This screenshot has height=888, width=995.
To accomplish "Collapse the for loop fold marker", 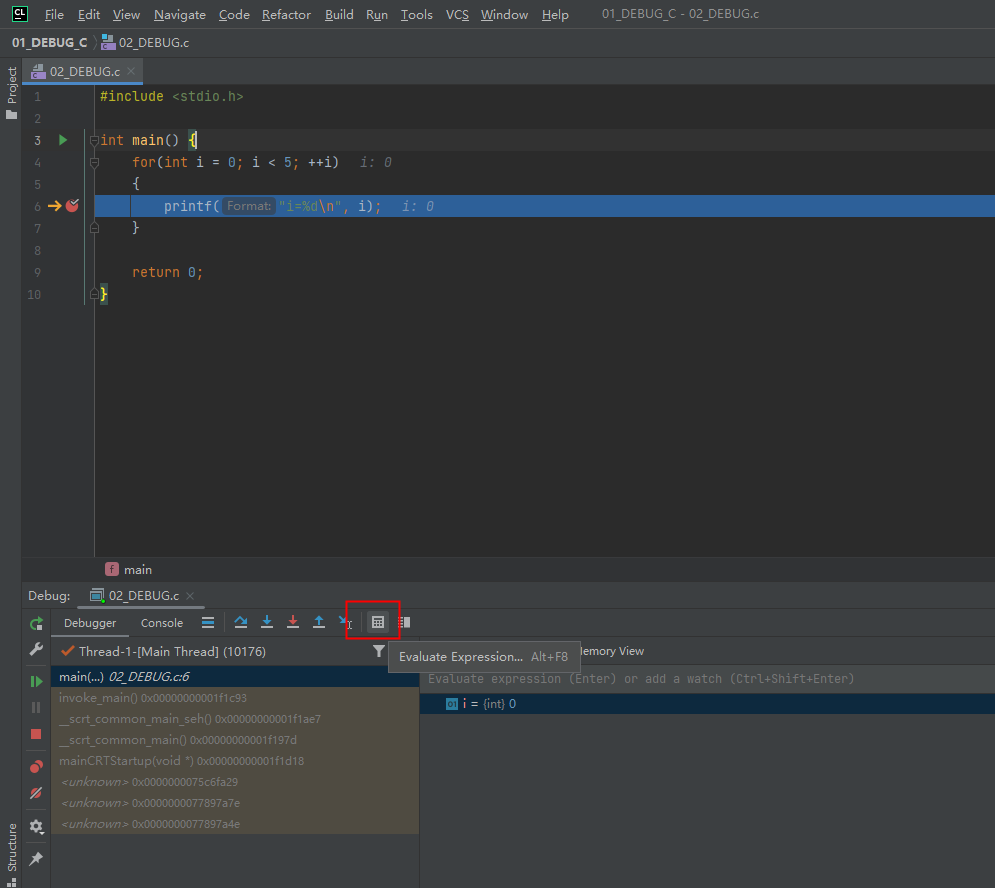I will tap(94, 162).
